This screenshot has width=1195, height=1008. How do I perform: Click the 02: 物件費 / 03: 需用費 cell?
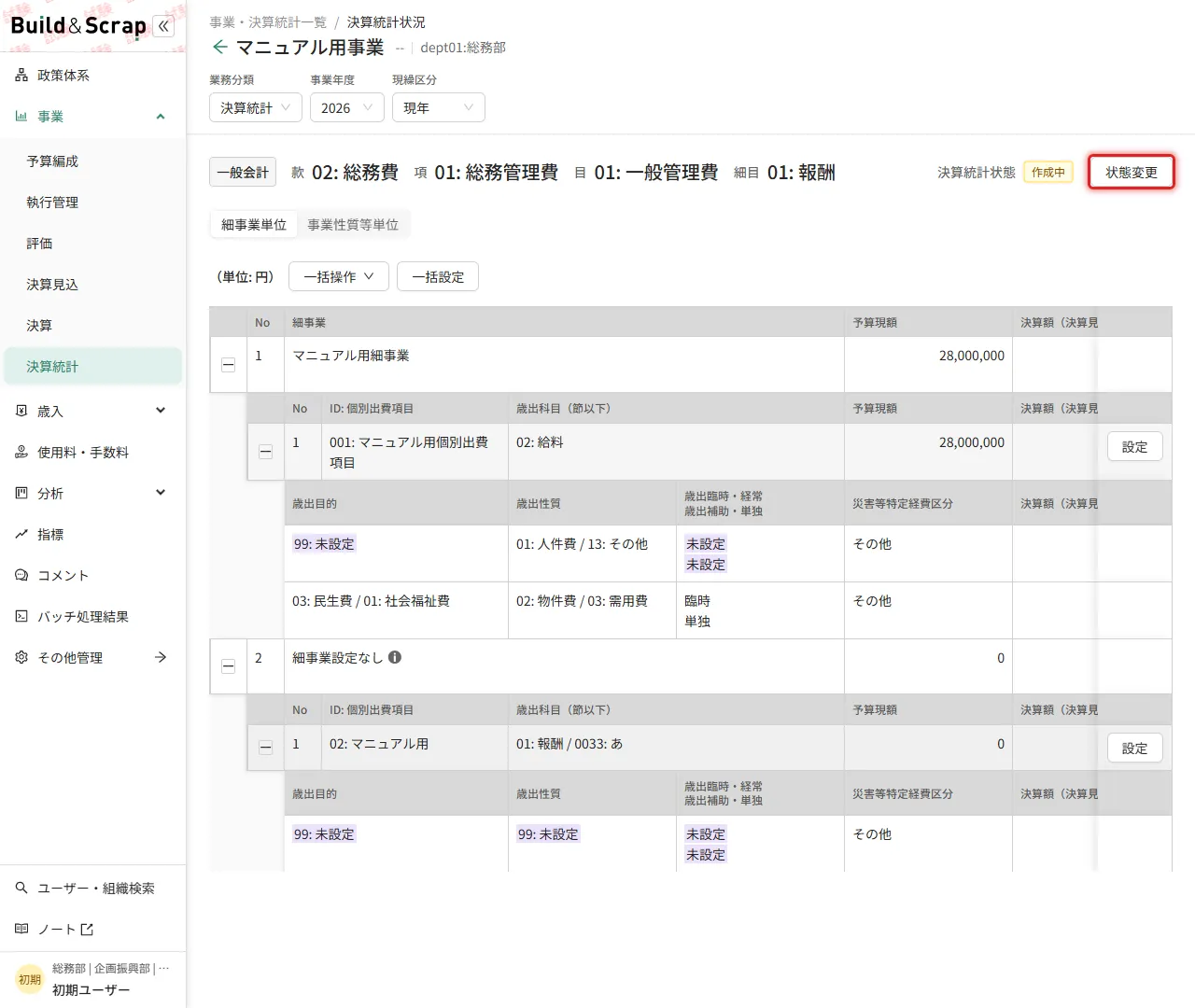click(592, 610)
